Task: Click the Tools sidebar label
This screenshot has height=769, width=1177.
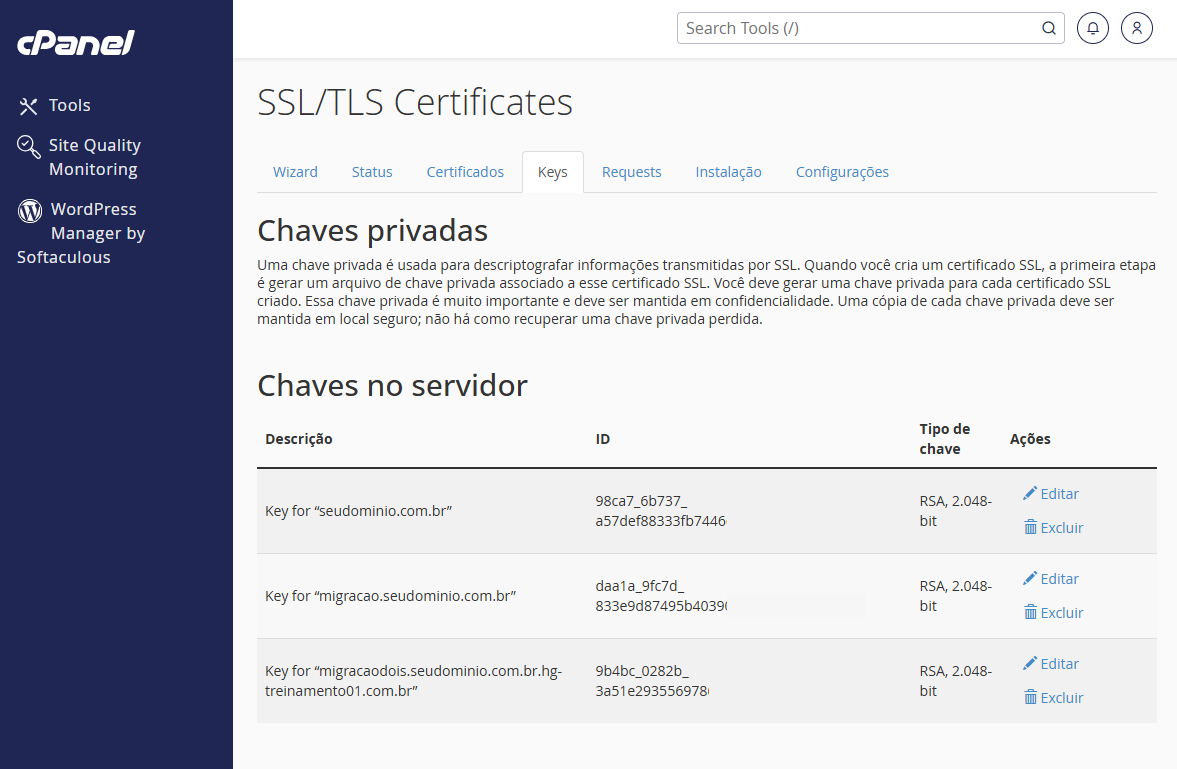Action: tap(70, 105)
